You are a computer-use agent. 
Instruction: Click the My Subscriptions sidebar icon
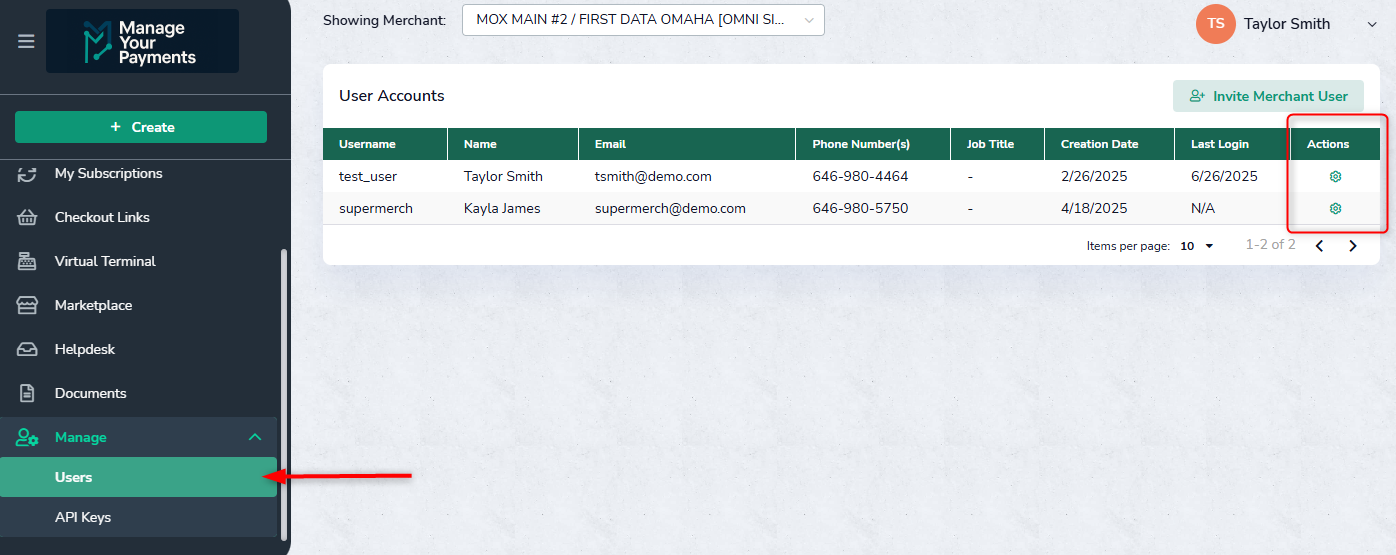click(27, 174)
